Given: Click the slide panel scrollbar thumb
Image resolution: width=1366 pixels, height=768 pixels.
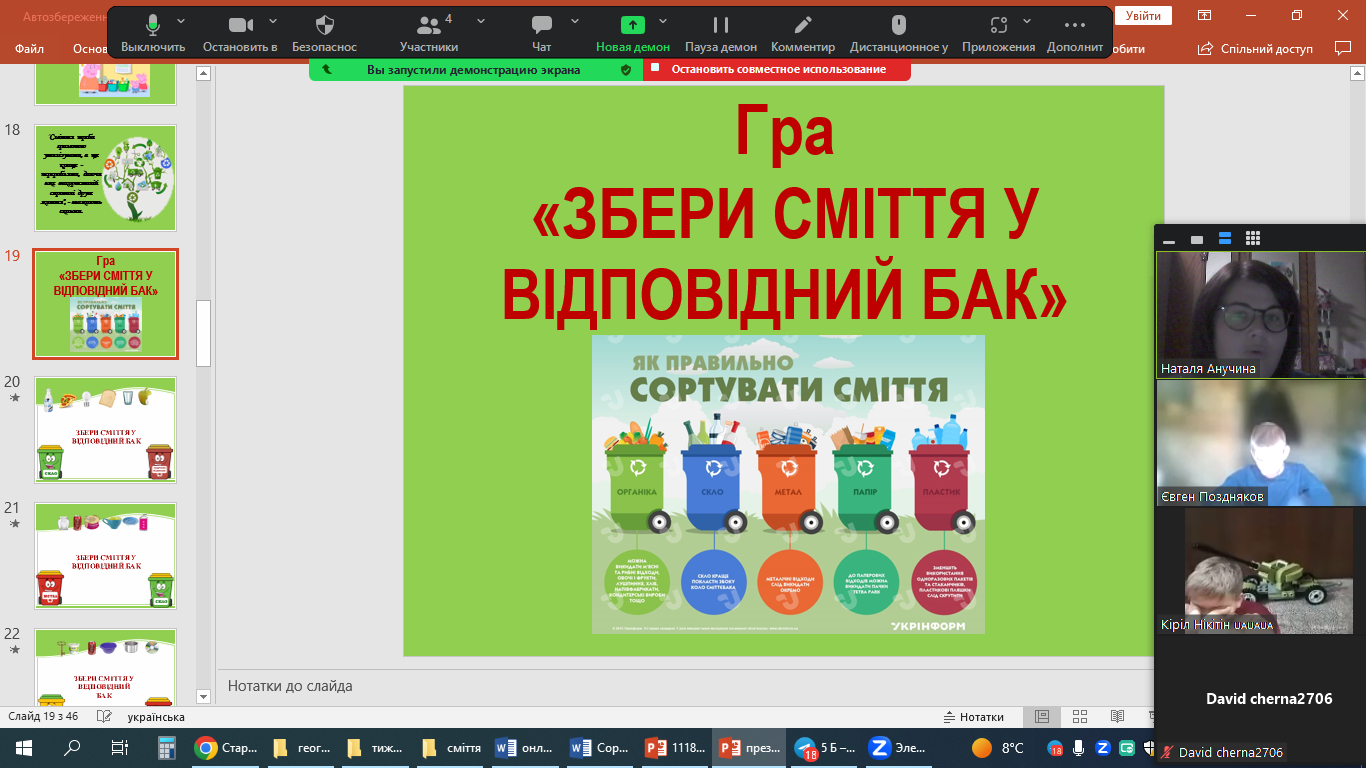Looking at the screenshot, I should [203, 334].
